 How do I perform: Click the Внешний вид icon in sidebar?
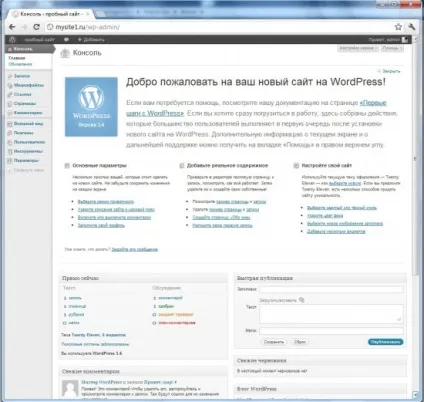10,124
